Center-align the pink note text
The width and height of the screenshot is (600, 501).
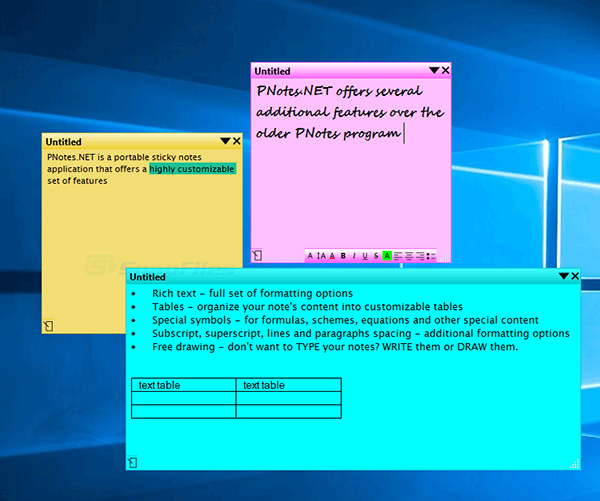click(x=409, y=256)
